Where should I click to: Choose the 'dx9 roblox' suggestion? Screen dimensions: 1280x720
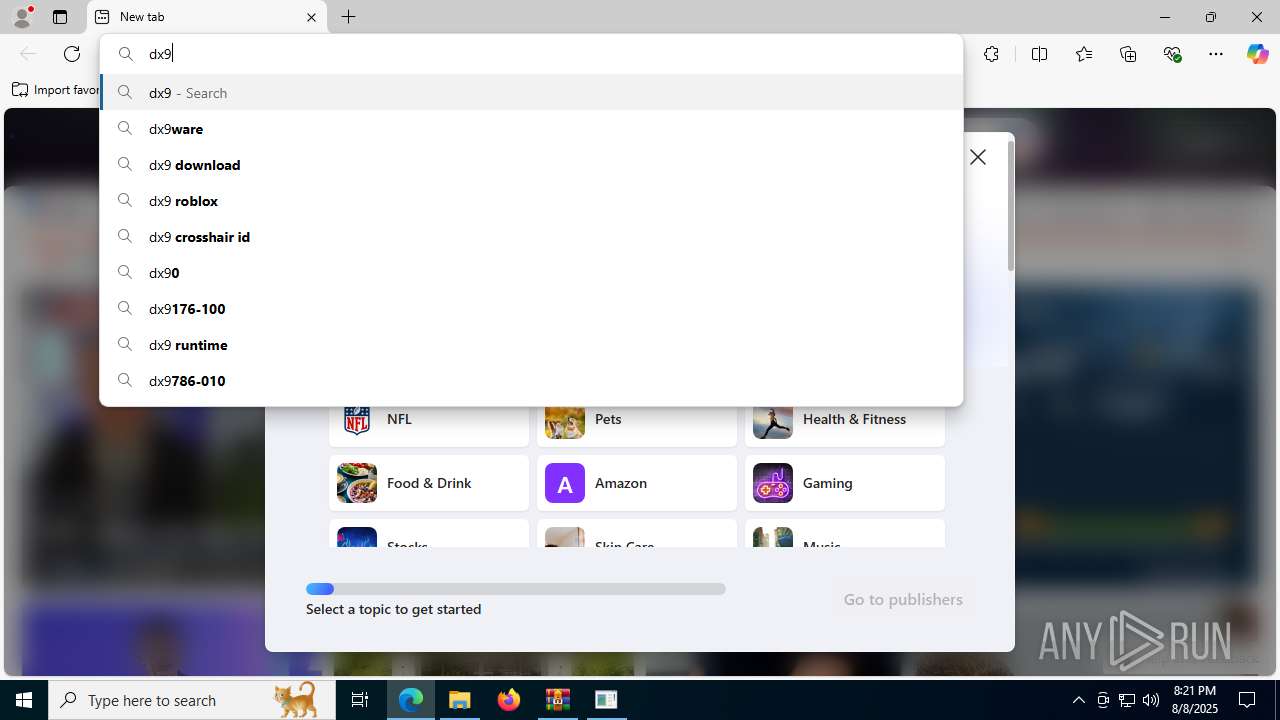(x=531, y=200)
